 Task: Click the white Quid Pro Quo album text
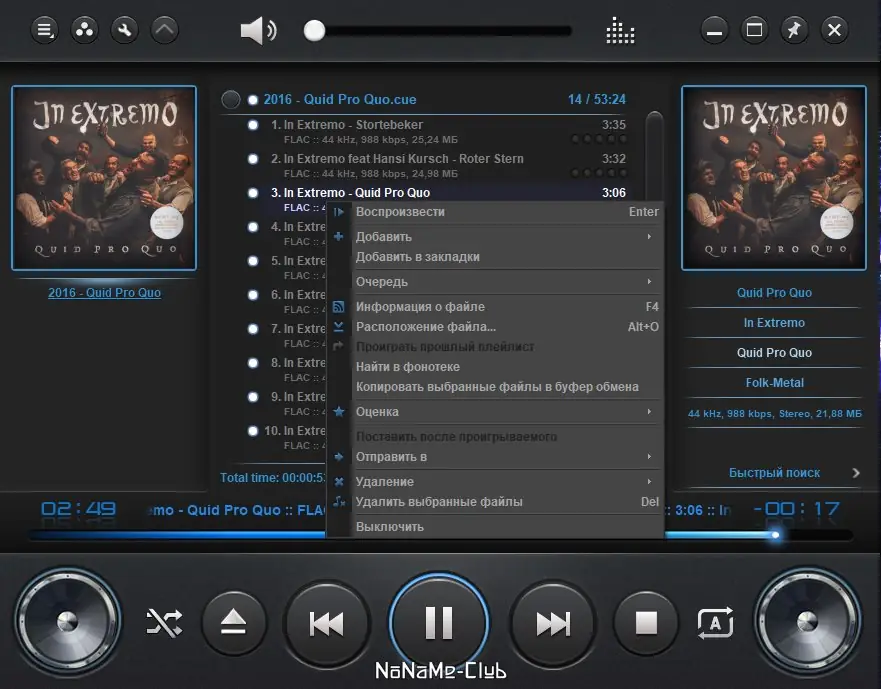coord(774,353)
